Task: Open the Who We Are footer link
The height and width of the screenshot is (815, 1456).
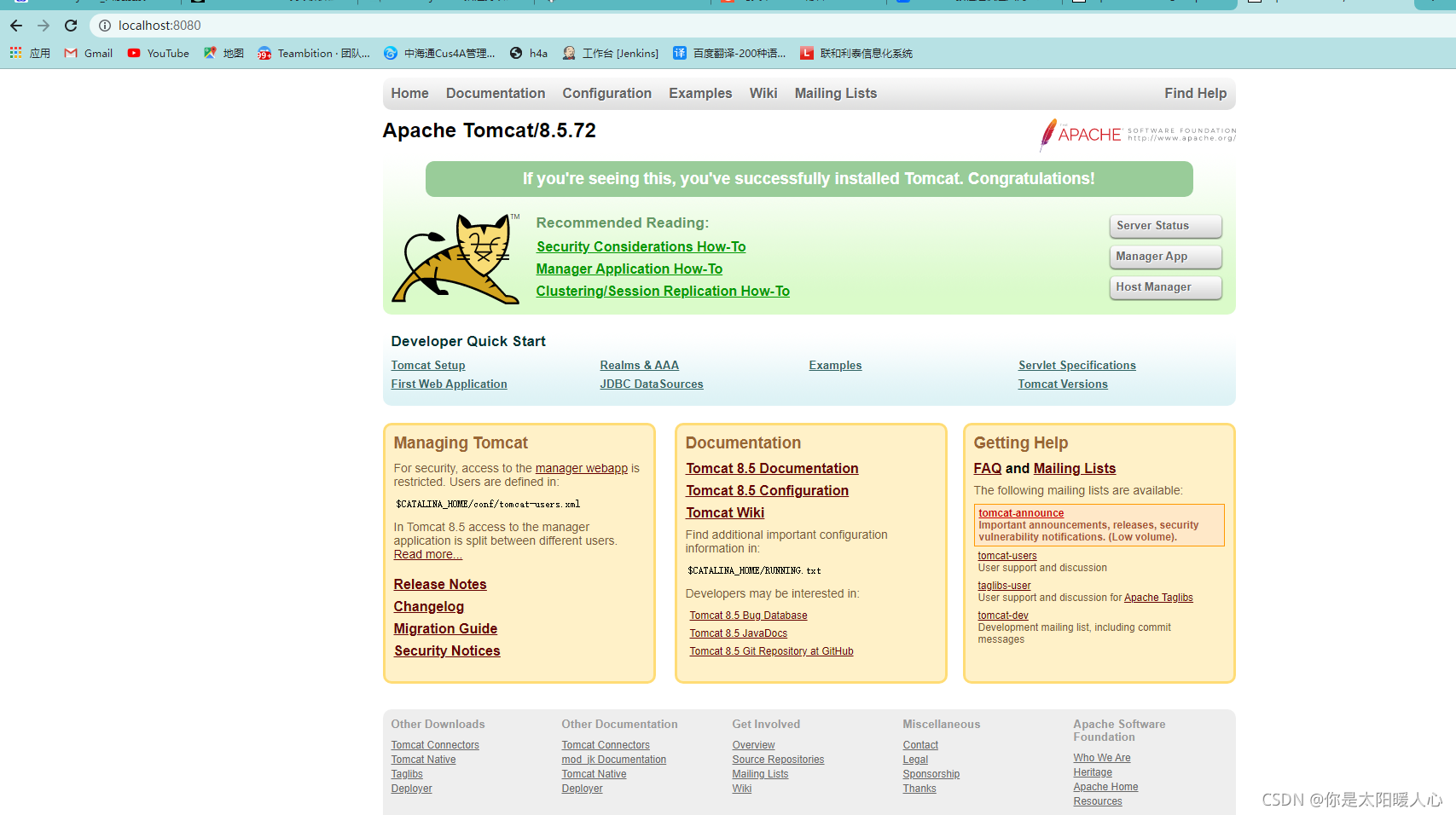Action: (1102, 758)
